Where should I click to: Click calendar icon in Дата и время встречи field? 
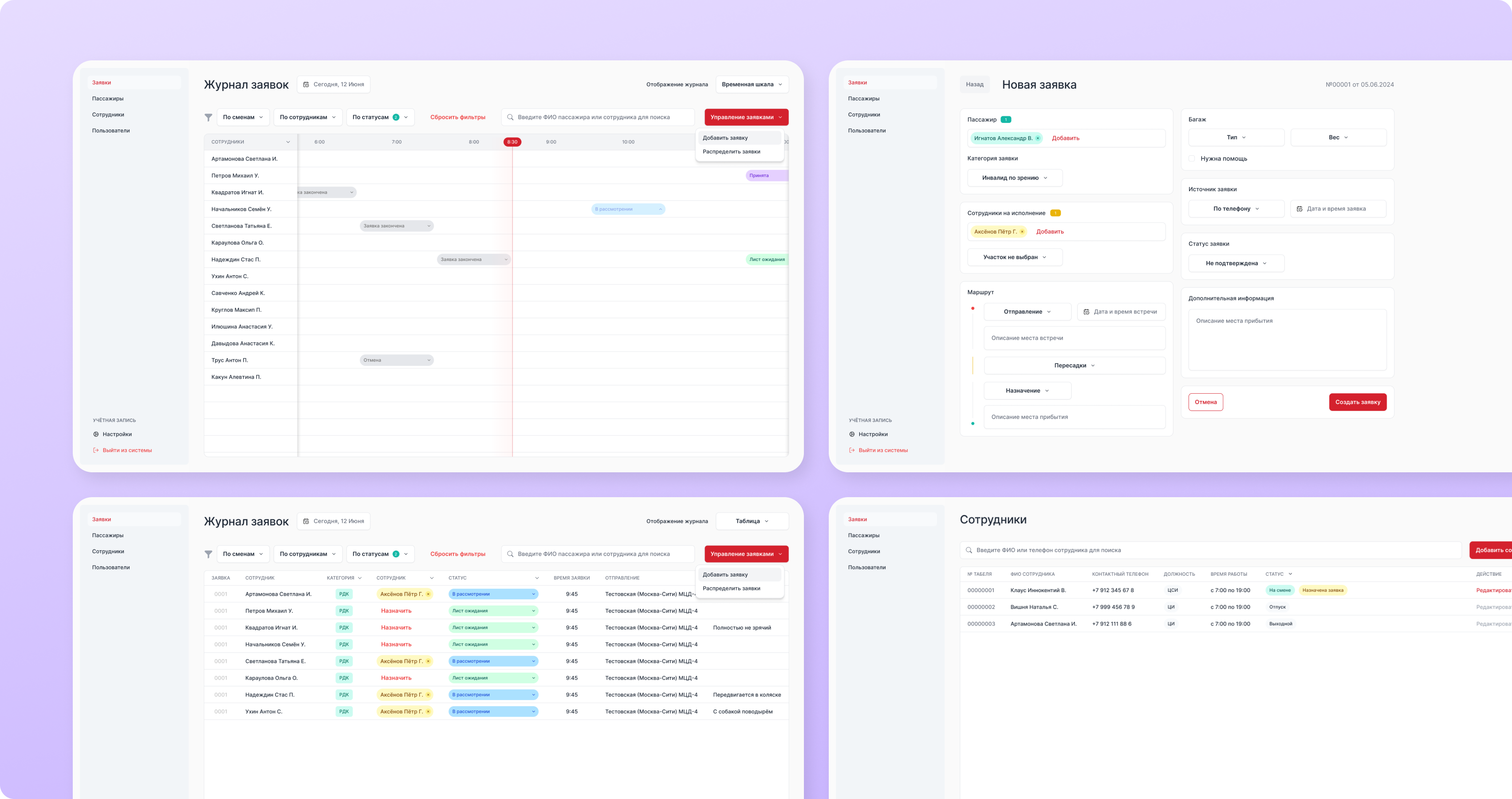pos(1087,312)
